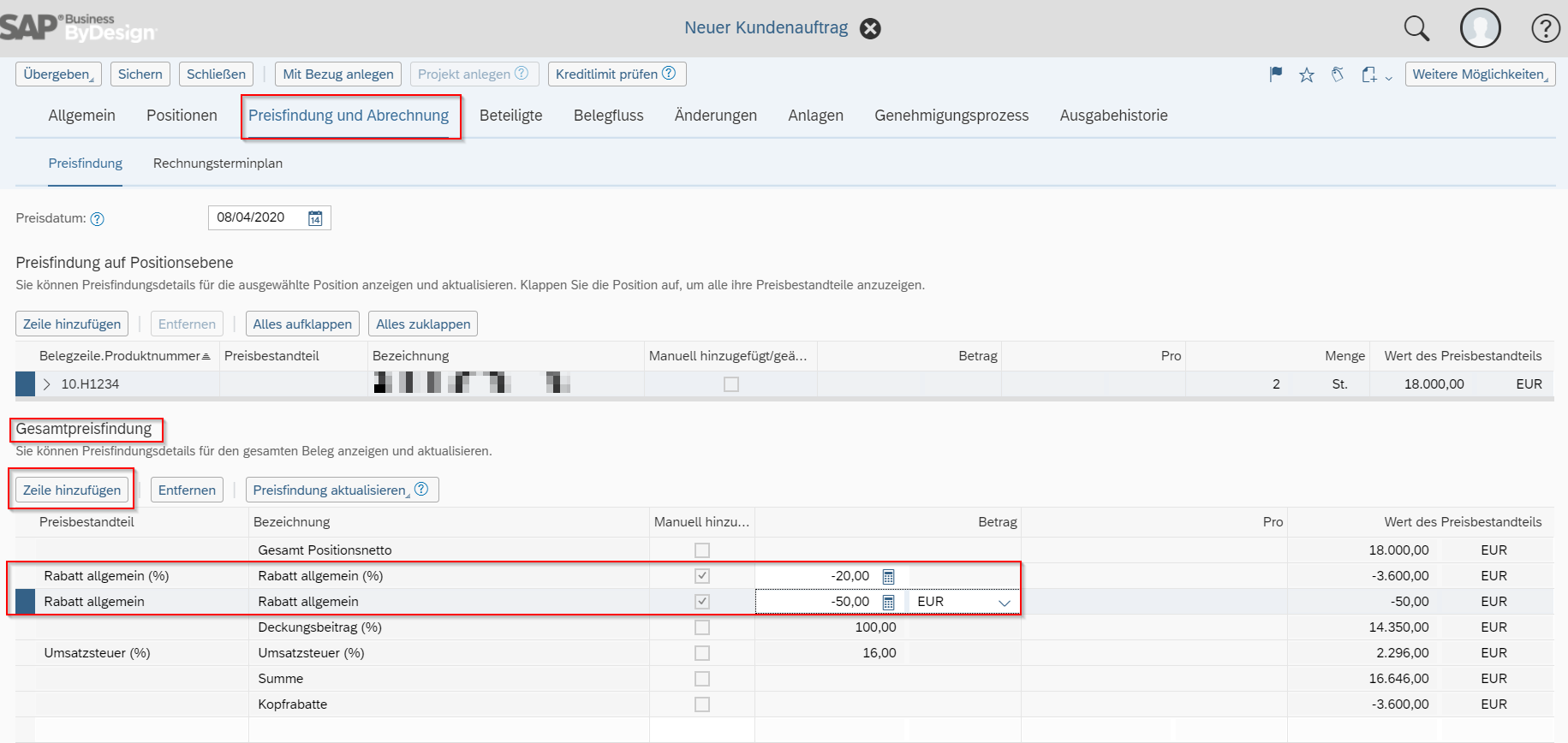The width and height of the screenshot is (1568, 743).
Task: Toggle checkbox in item row 10.H1234
Action: 730,384
